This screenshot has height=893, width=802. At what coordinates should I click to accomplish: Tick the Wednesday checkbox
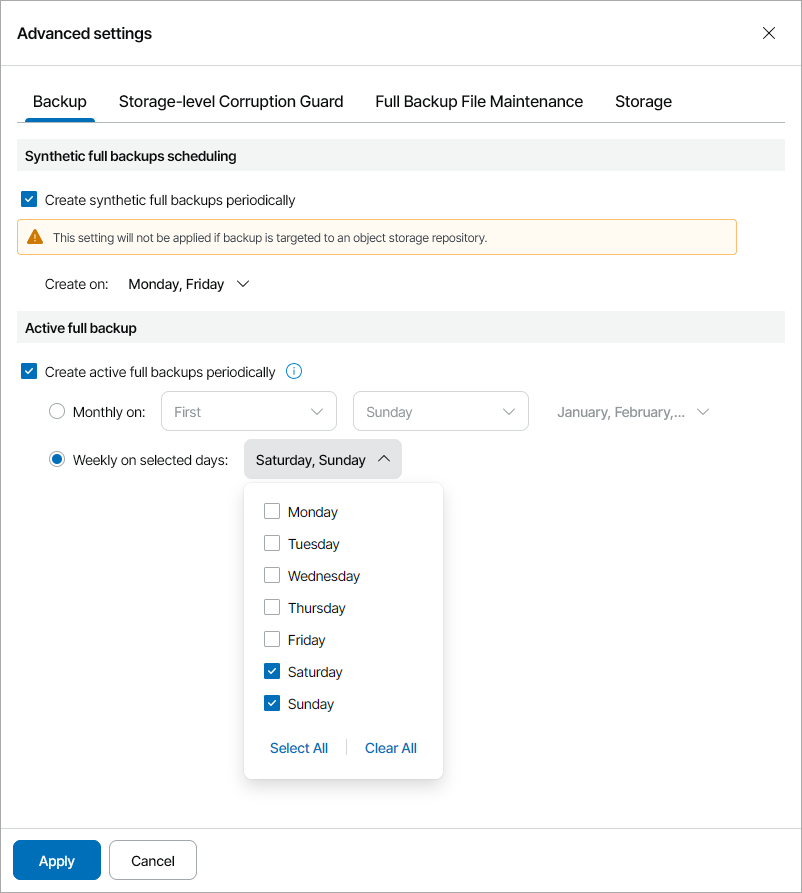coord(272,576)
